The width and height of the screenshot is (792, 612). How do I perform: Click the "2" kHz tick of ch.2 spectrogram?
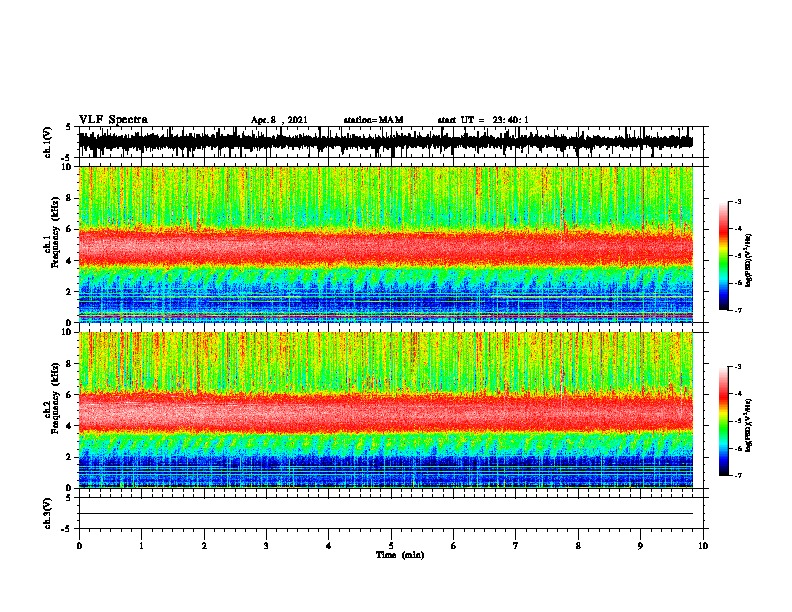click(x=69, y=457)
